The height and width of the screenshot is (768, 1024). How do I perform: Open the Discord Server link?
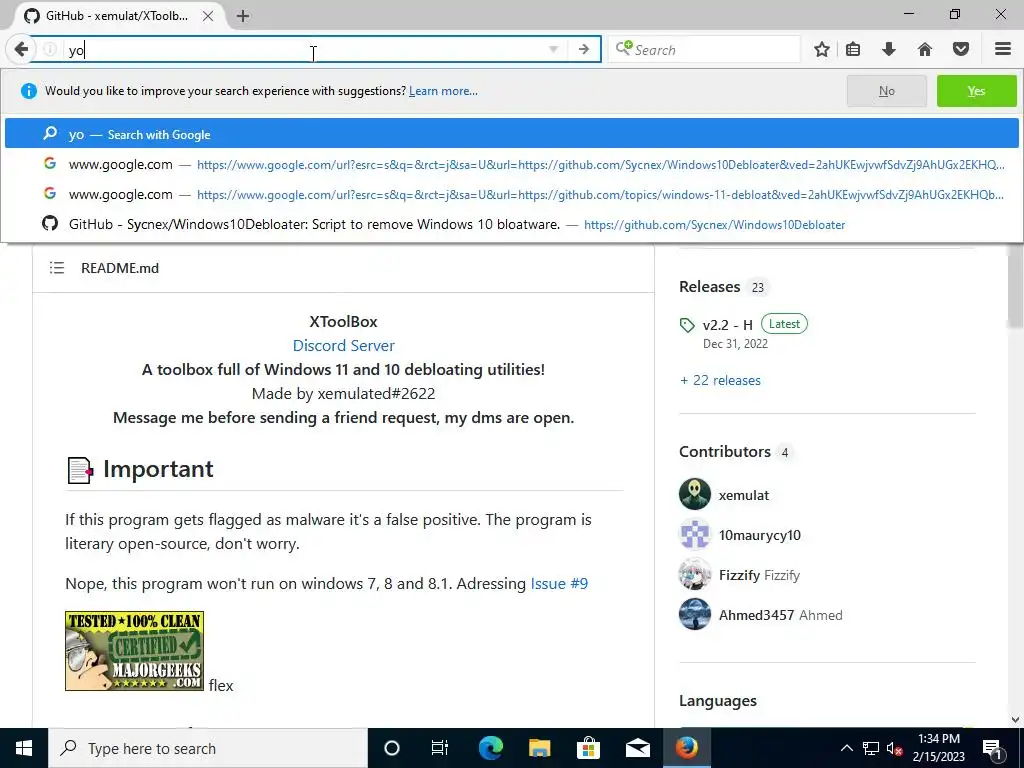344,345
